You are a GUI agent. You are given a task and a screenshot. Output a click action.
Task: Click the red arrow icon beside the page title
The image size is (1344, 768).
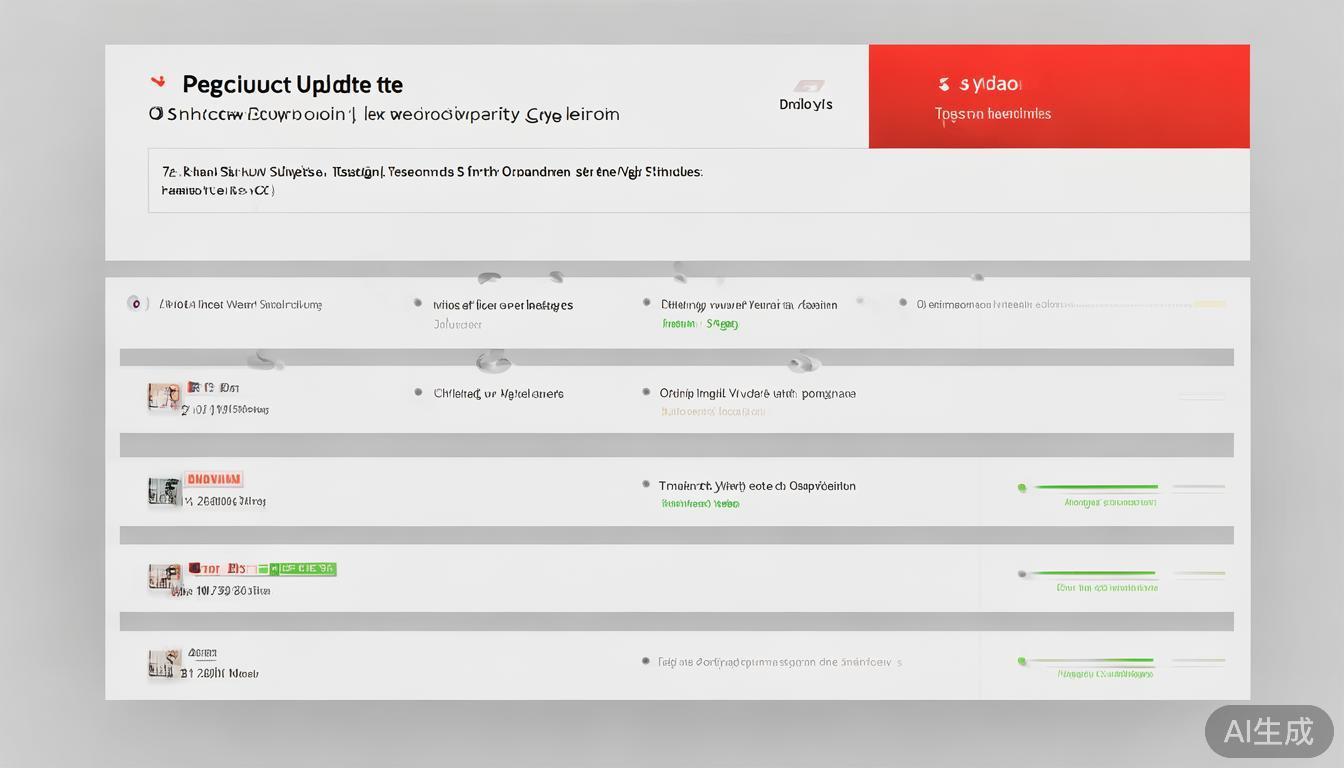(157, 82)
